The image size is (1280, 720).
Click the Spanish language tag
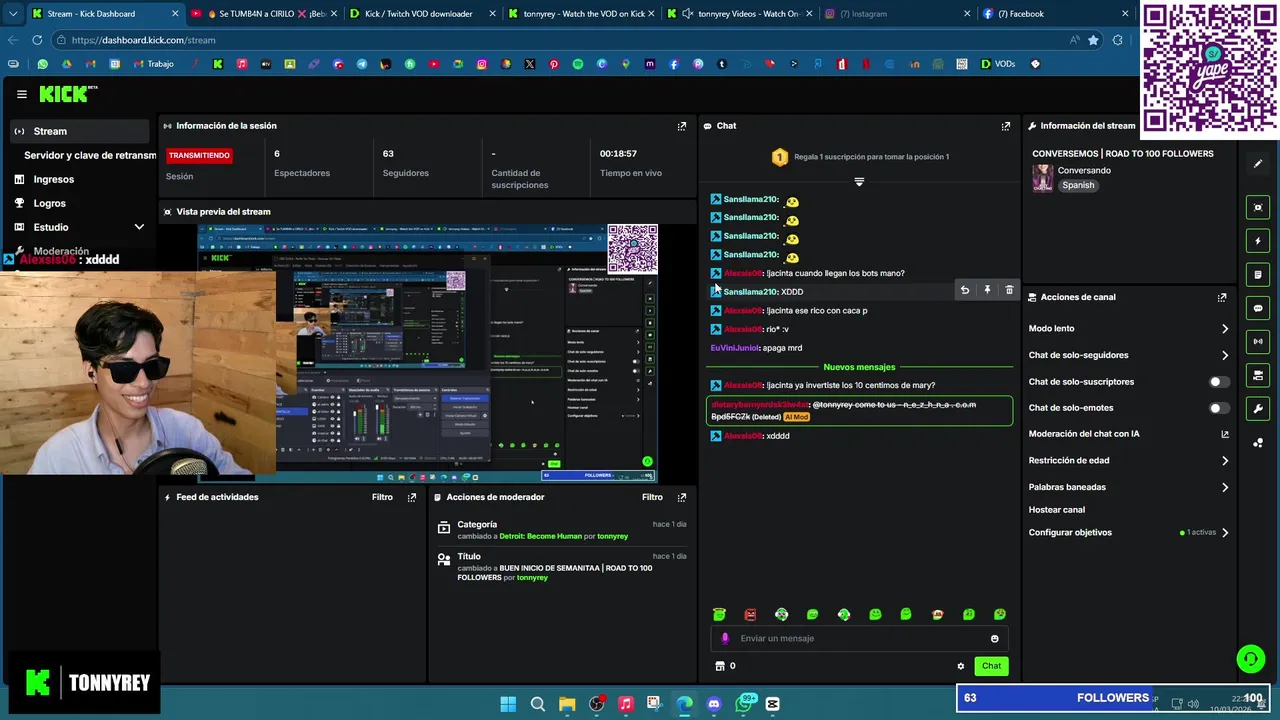1078,185
